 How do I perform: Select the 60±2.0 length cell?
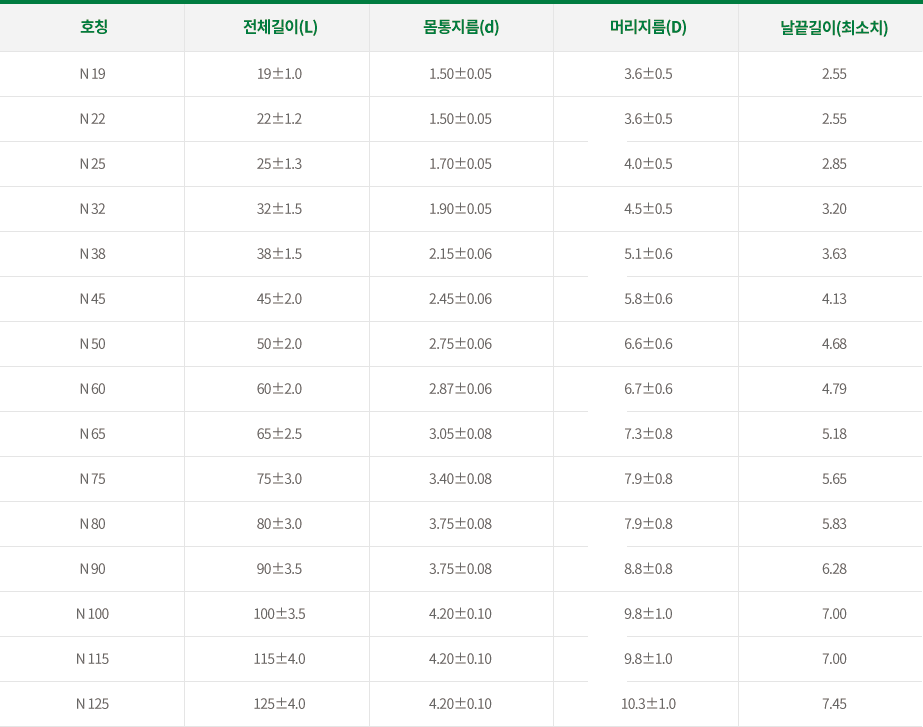coord(279,389)
